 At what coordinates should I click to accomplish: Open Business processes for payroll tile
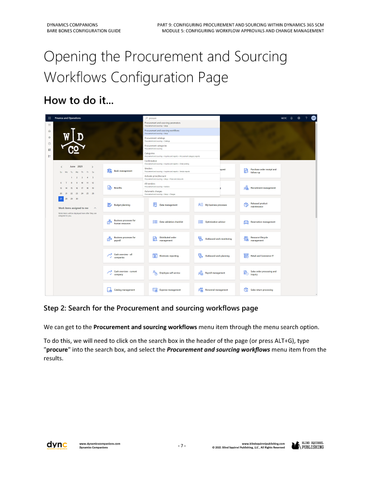pyautogui.click(x=124, y=239)
